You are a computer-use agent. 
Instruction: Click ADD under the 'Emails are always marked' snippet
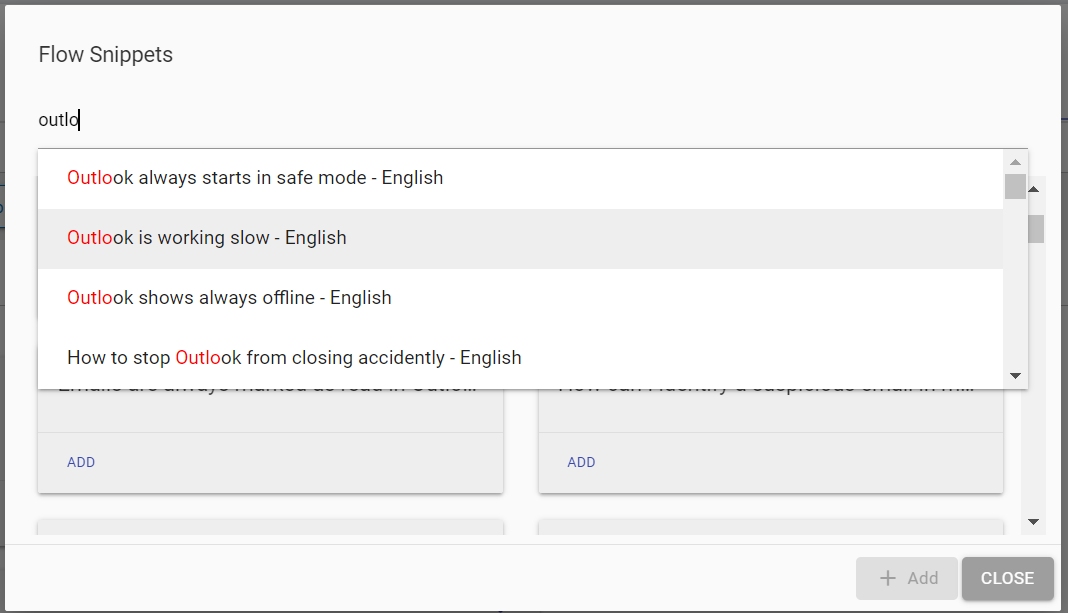[80, 462]
